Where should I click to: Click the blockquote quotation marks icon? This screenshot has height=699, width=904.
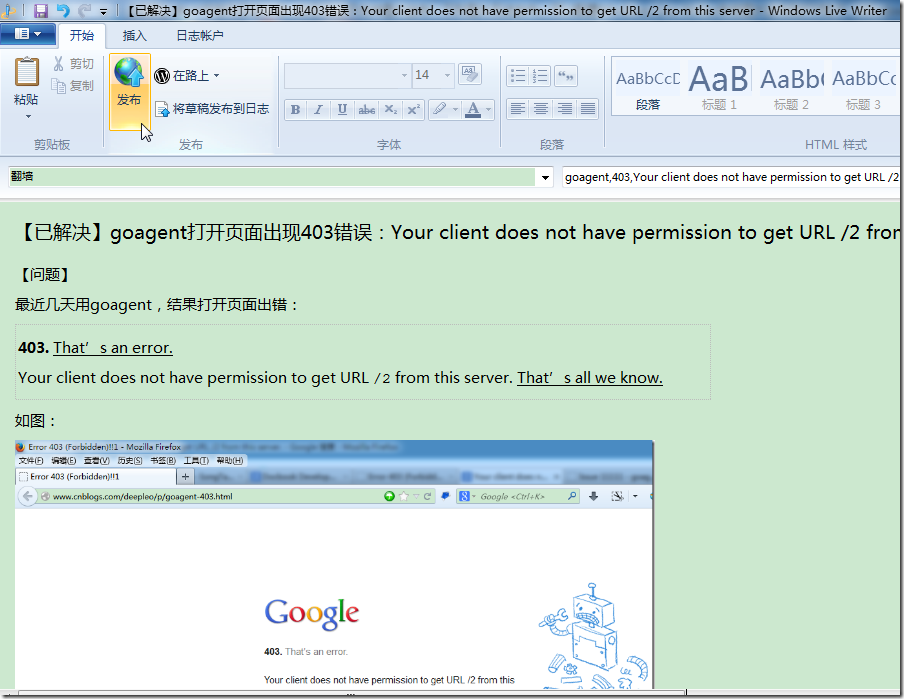(566, 76)
